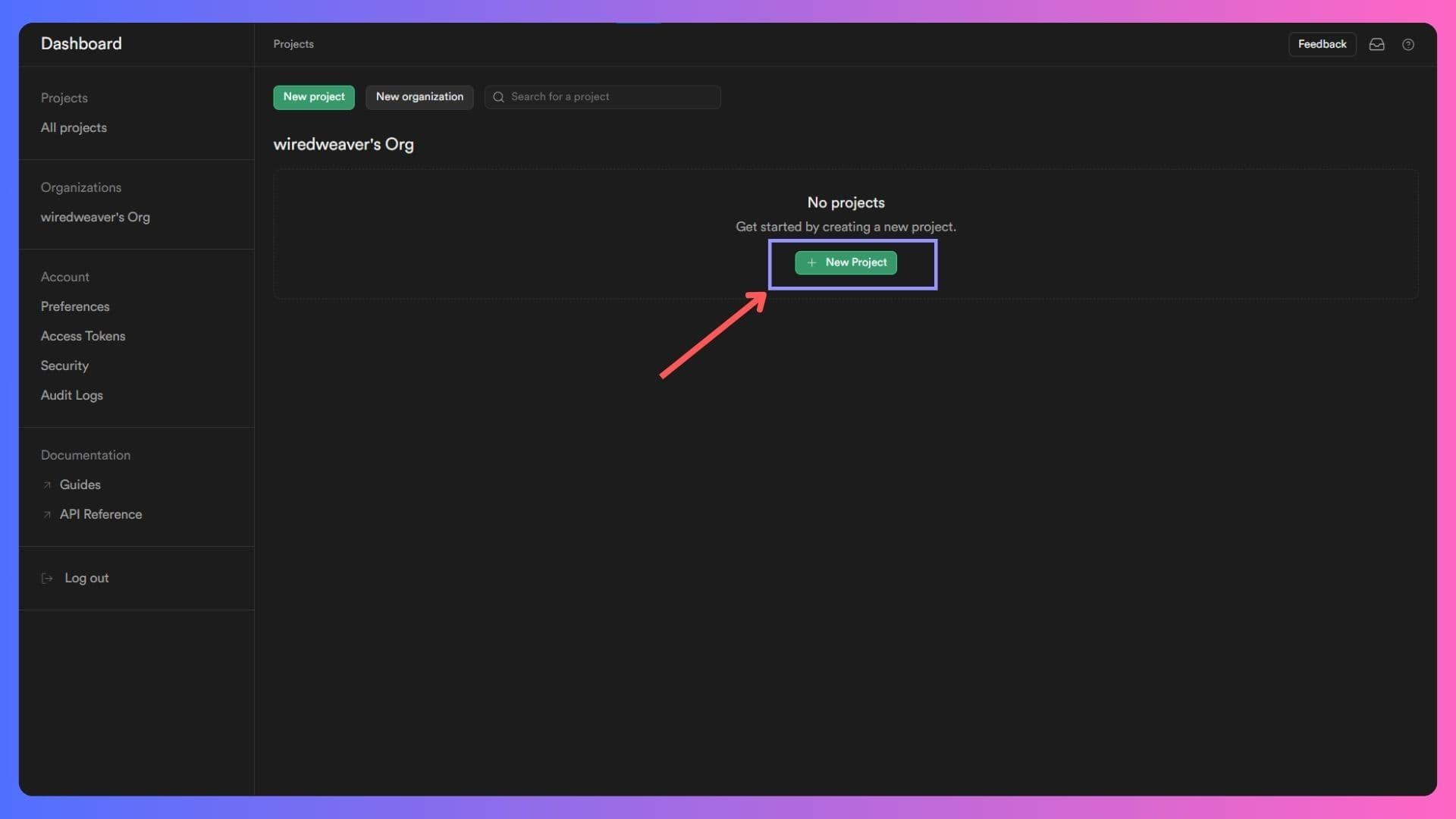
Task: Open the help question-mark icon
Action: click(x=1408, y=44)
